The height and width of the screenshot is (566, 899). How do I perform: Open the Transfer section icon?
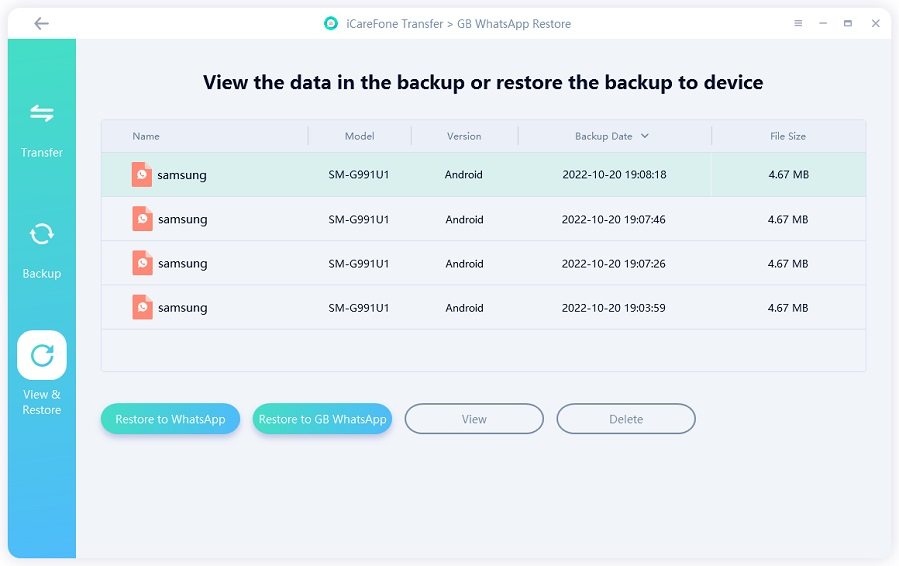(42, 113)
